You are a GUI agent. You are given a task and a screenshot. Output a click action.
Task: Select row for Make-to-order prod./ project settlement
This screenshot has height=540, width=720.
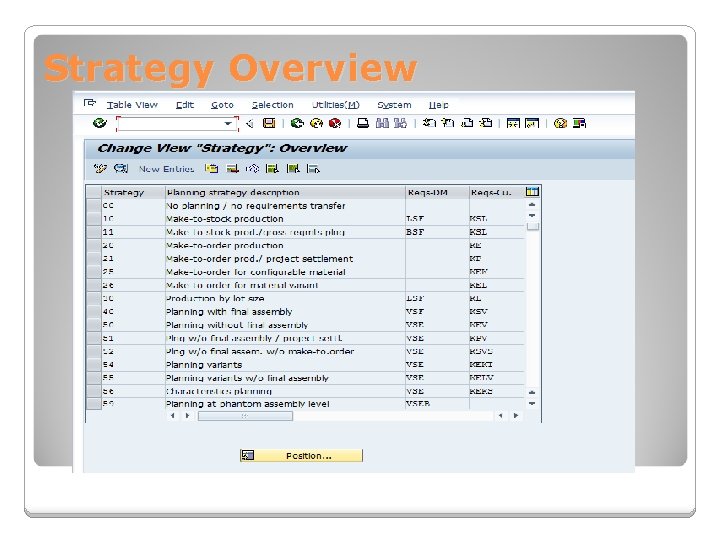click(94, 259)
